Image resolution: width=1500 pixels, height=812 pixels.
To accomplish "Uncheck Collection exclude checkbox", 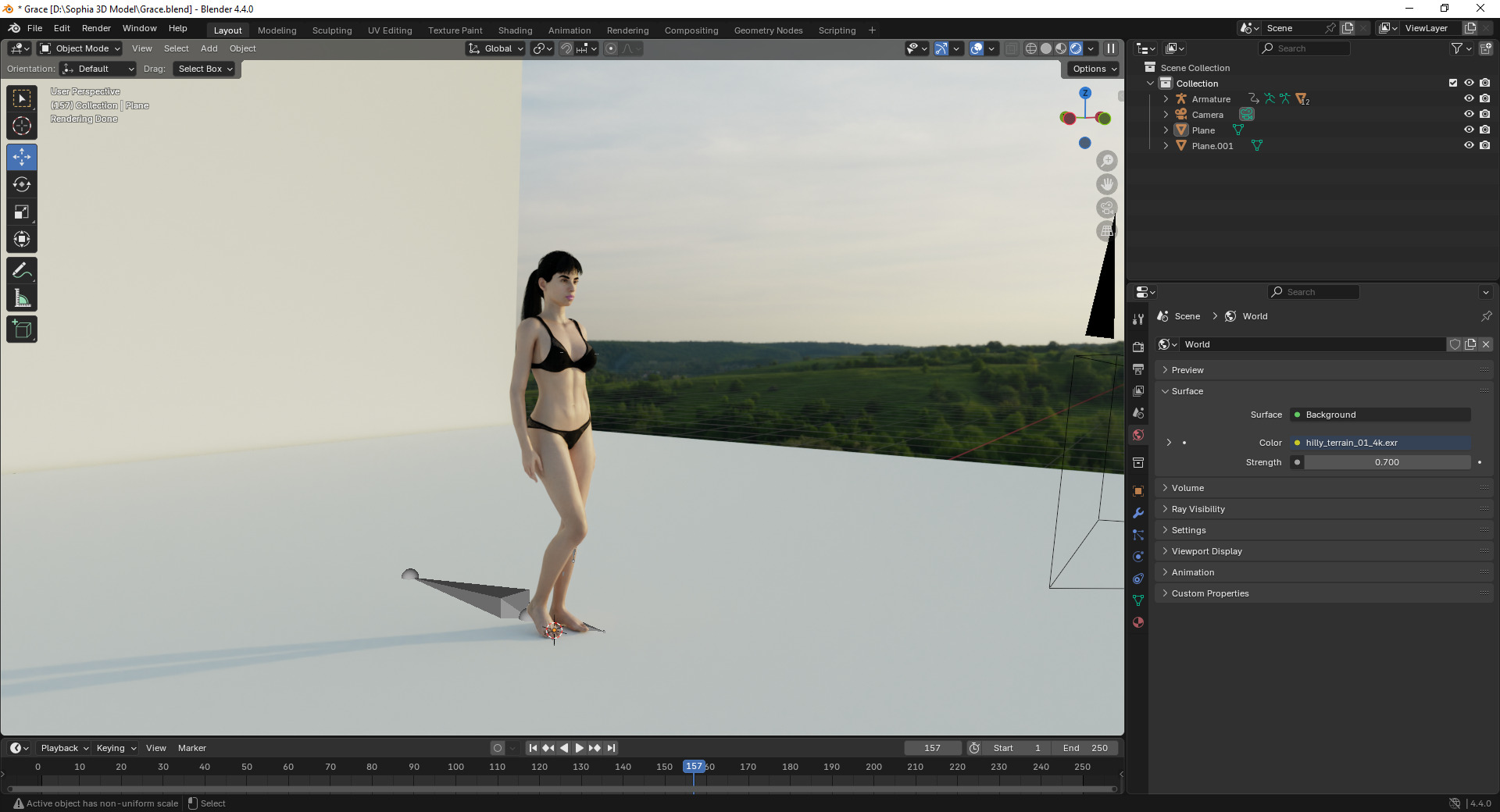I will pyautogui.click(x=1453, y=83).
